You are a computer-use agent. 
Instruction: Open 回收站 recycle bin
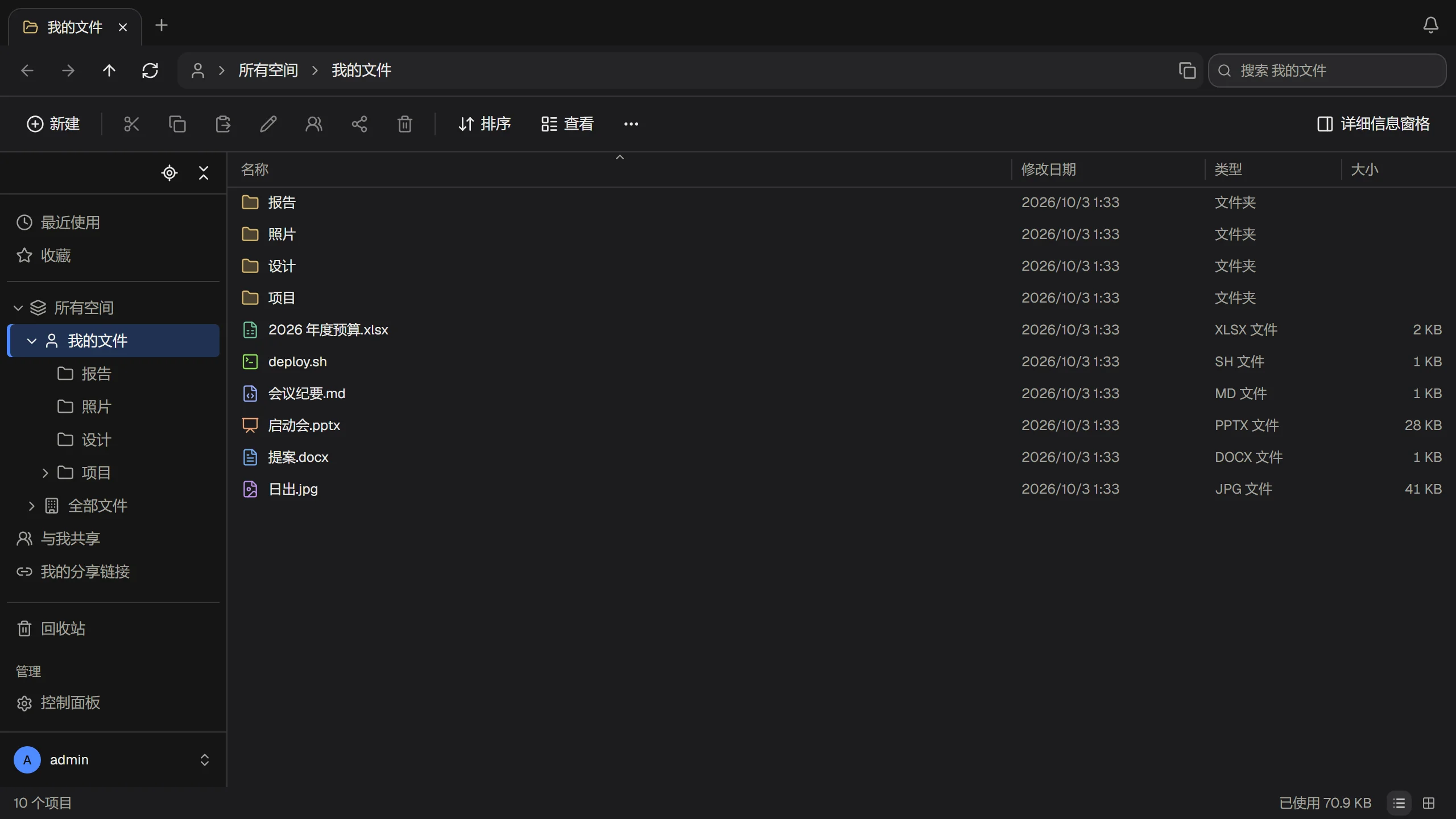[113, 629]
